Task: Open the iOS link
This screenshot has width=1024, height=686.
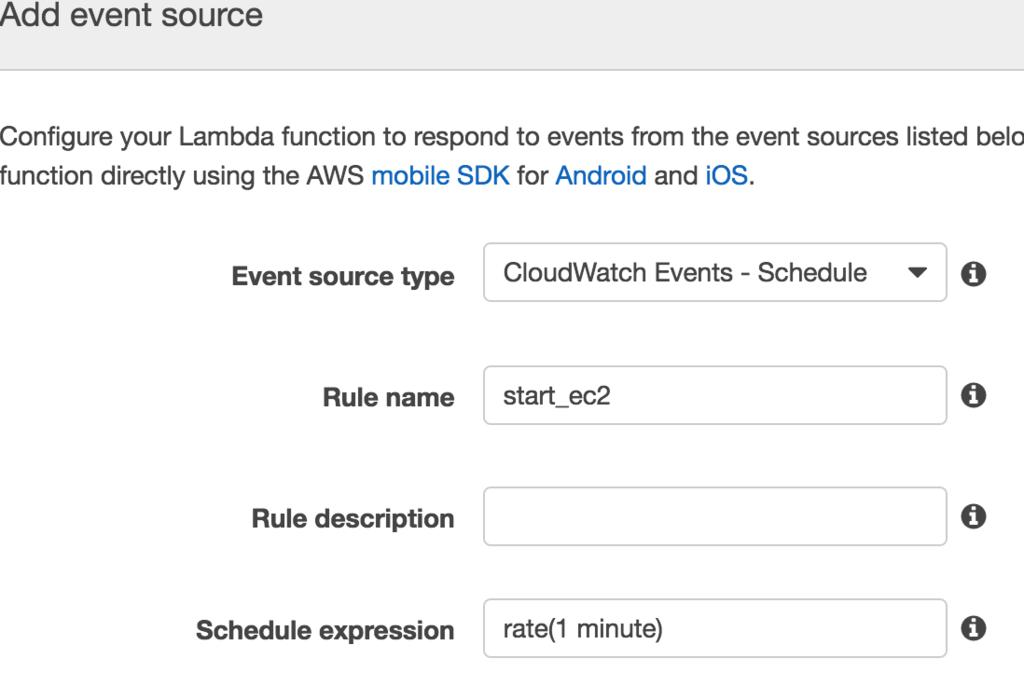Action: tap(726, 176)
